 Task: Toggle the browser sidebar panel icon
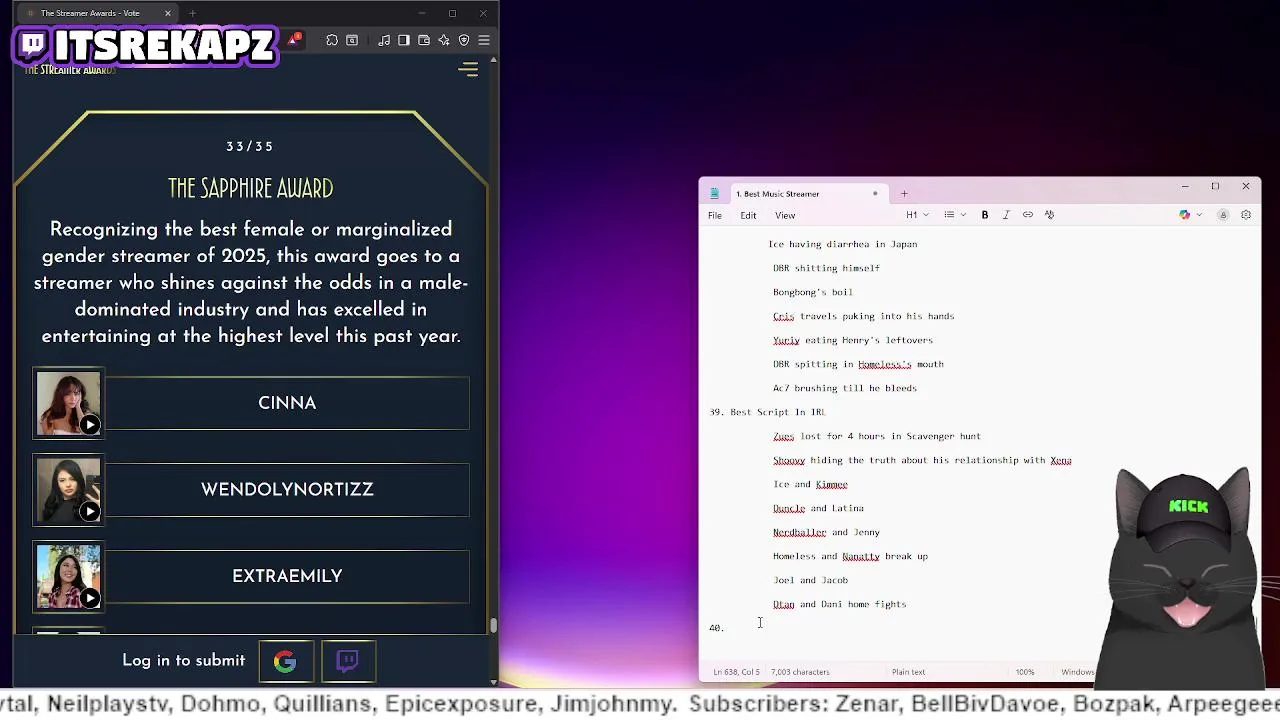404,40
